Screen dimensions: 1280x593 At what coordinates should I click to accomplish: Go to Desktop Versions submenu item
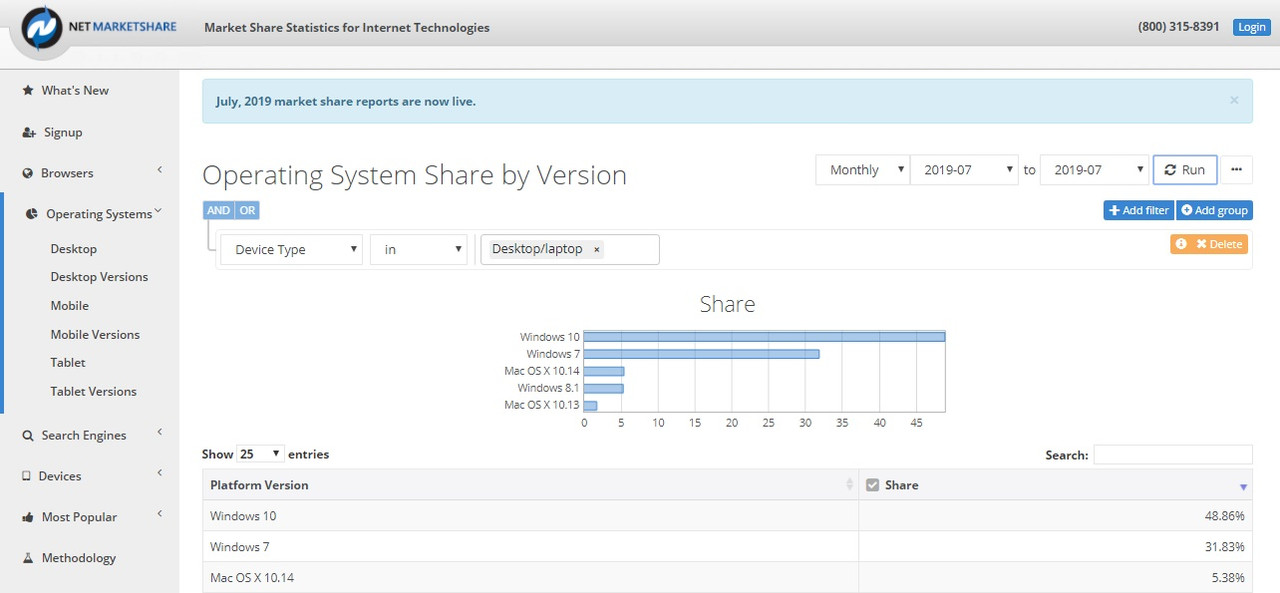(x=99, y=277)
